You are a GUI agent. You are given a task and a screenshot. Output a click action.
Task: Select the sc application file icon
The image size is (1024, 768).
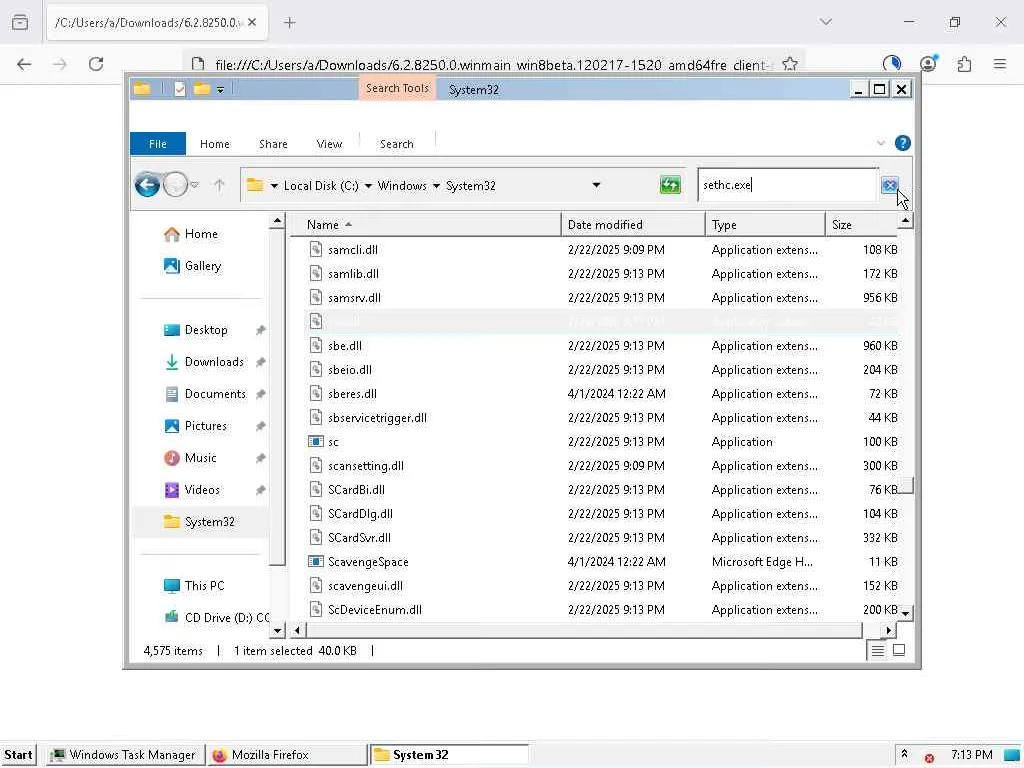coord(316,441)
